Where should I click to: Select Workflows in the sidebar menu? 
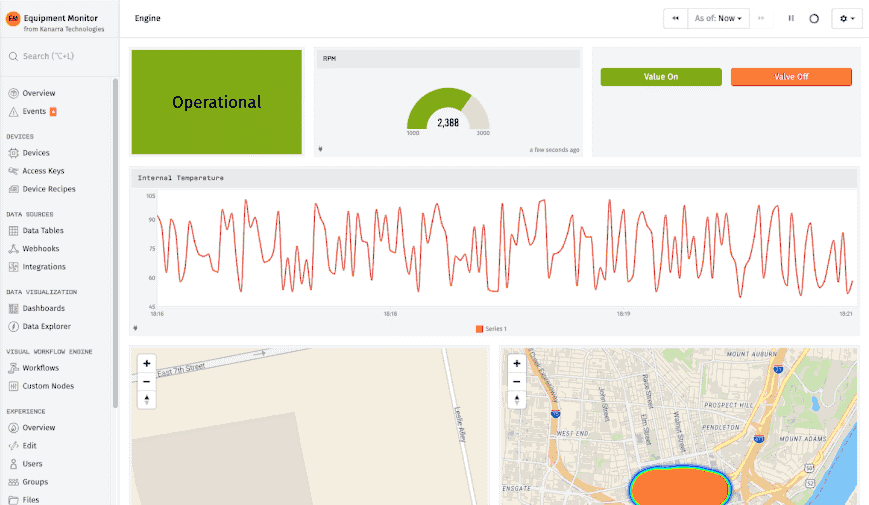coord(41,368)
